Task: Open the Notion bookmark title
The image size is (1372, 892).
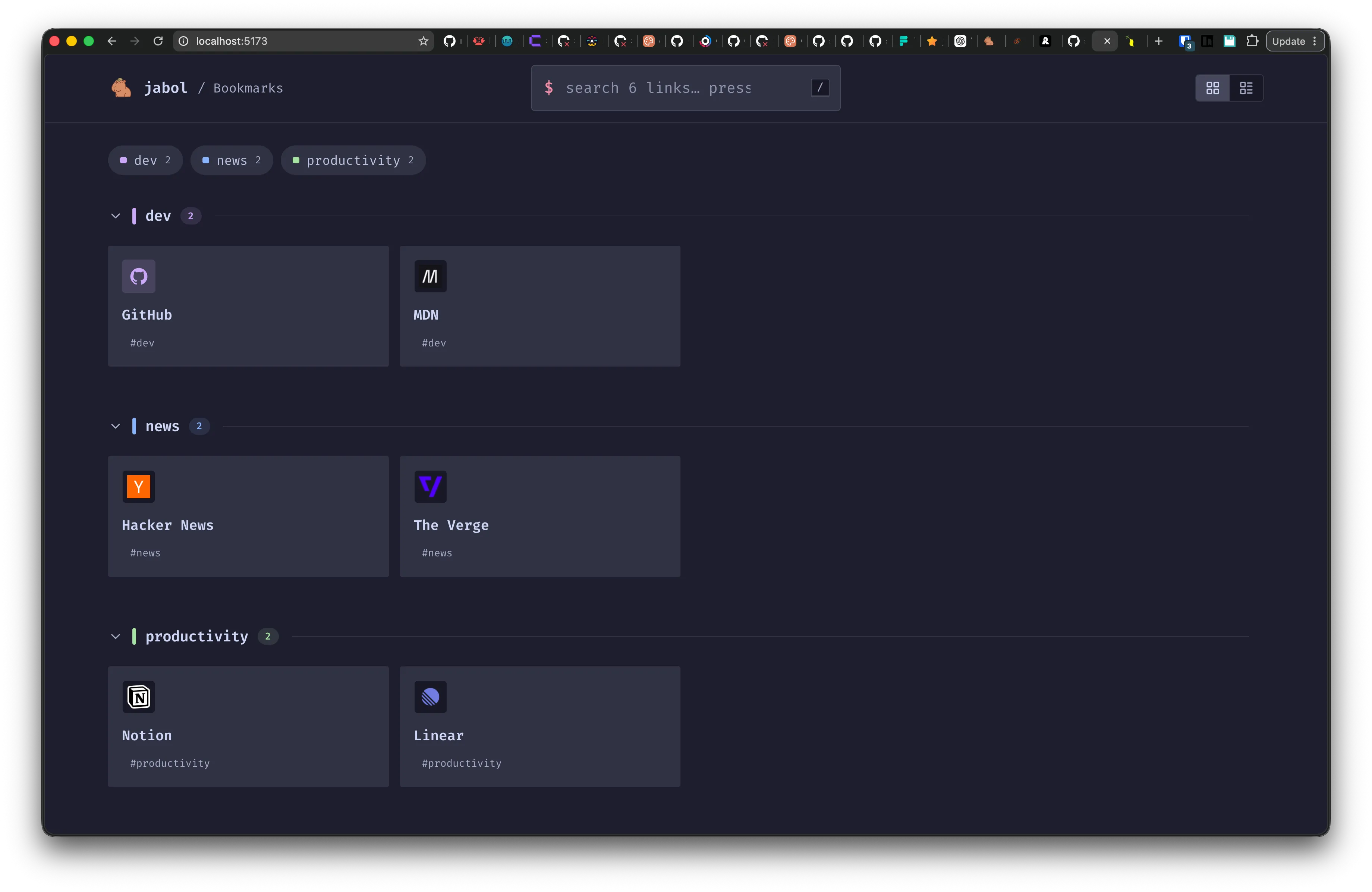Action: click(x=147, y=736)
